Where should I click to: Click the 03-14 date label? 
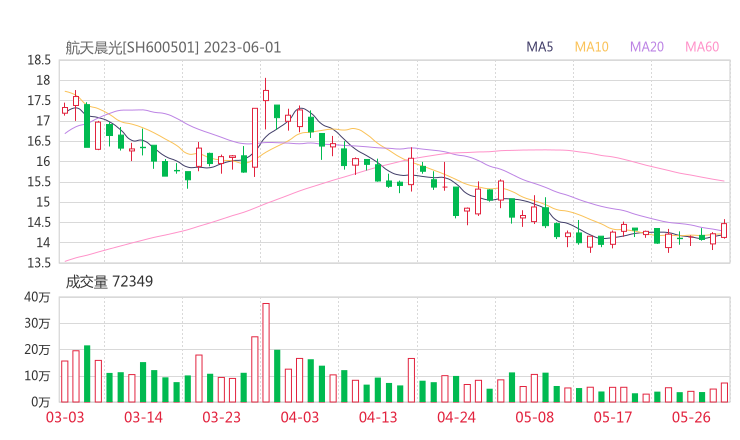[143, 418]
